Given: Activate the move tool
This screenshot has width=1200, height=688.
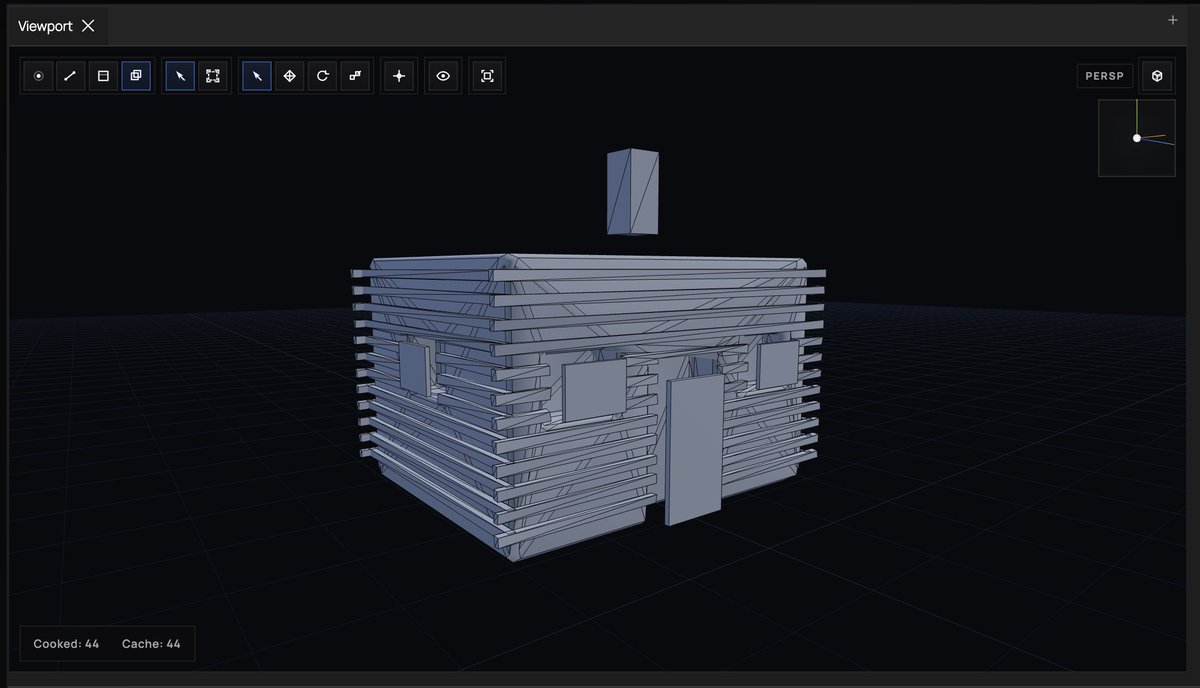Looking at the screenshot, I should (290, 76).
